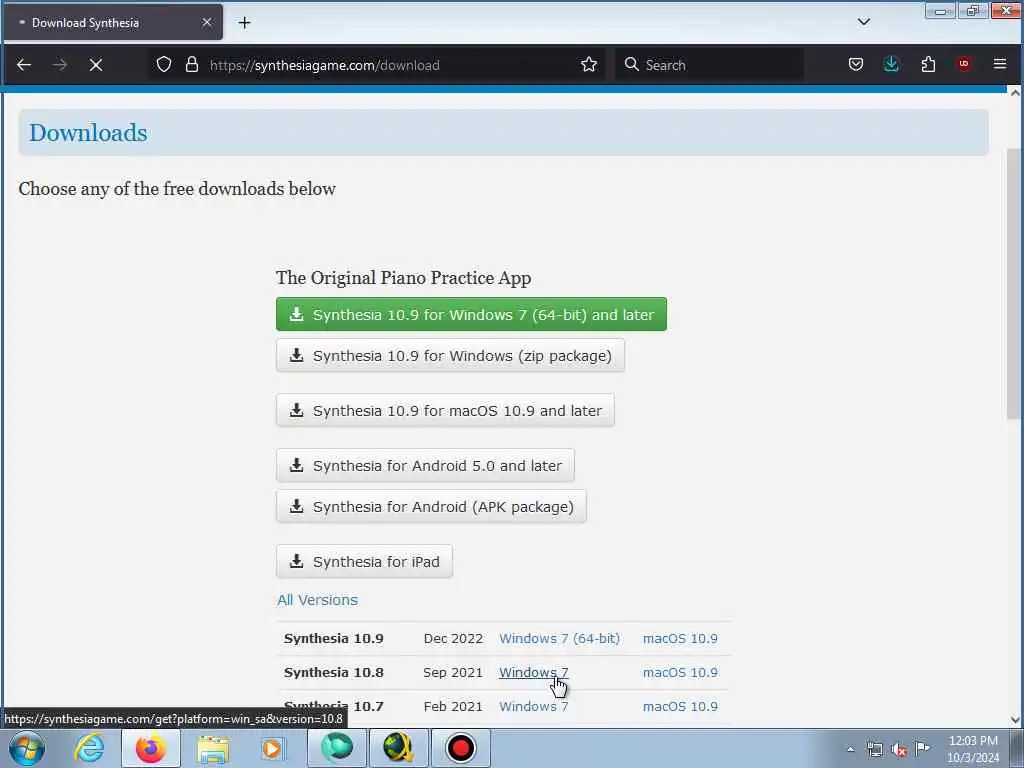
Task: Click the Synthesia 10.9 version label
Action: coord(334,639)
